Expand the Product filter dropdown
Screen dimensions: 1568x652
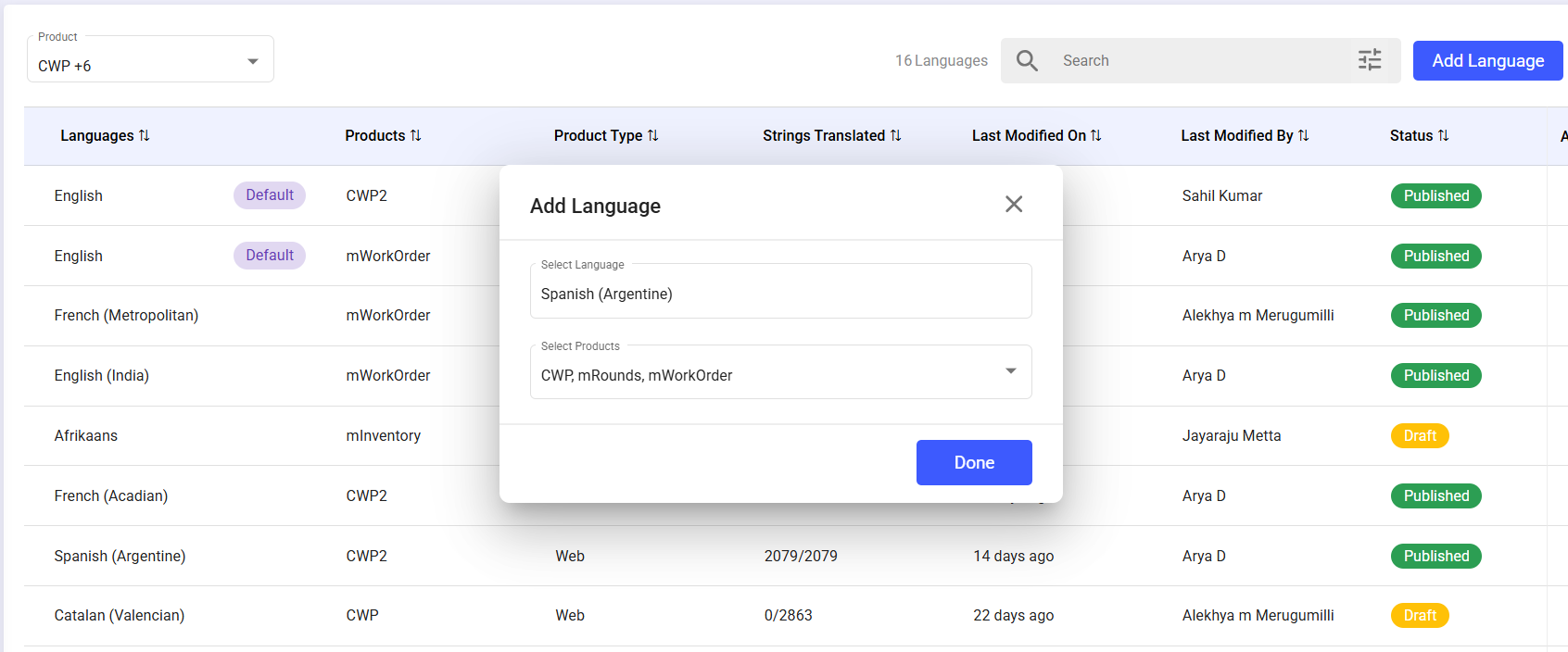(252, 62)
